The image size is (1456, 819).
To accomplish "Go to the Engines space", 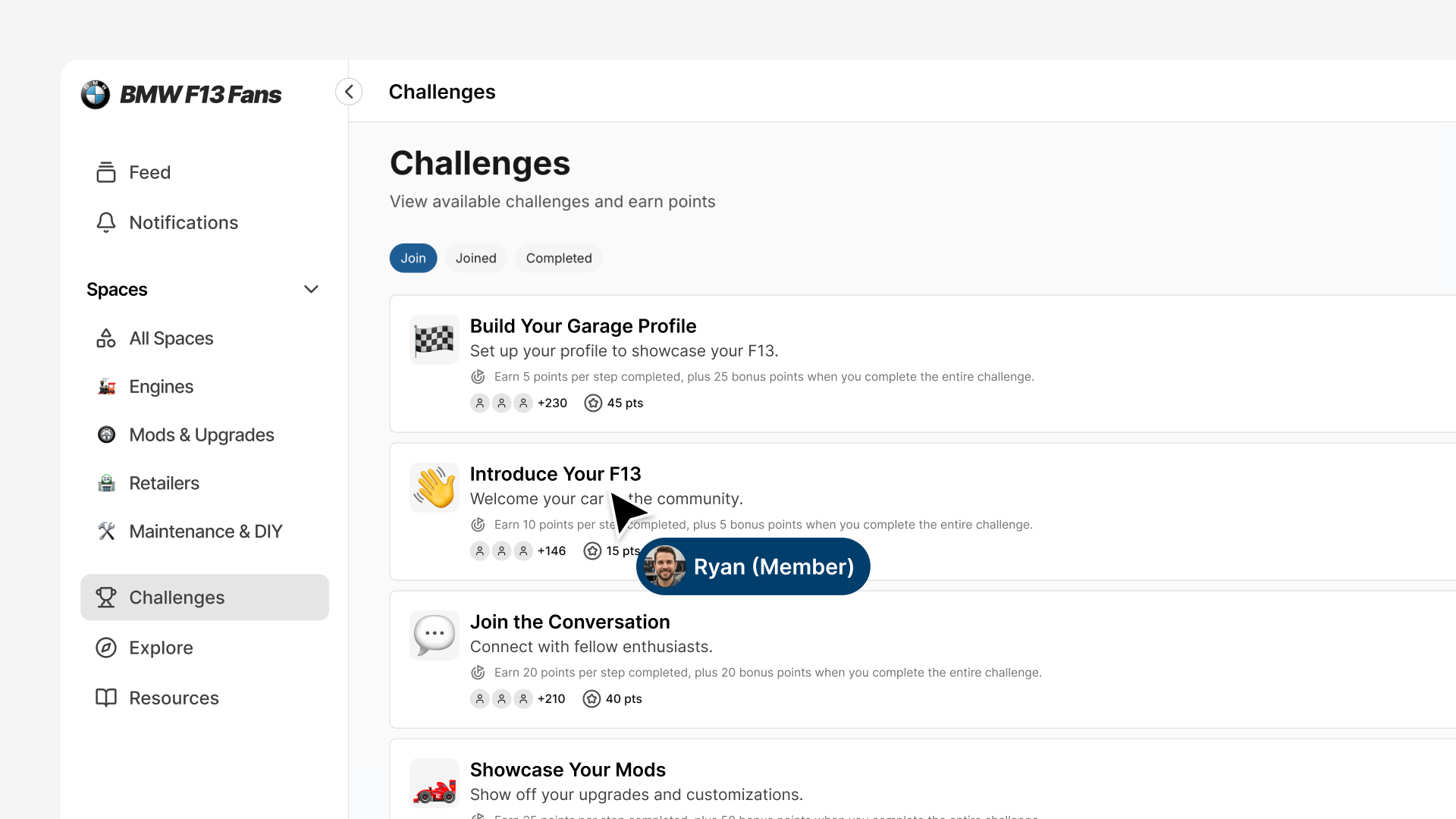I will click(161, 387).
